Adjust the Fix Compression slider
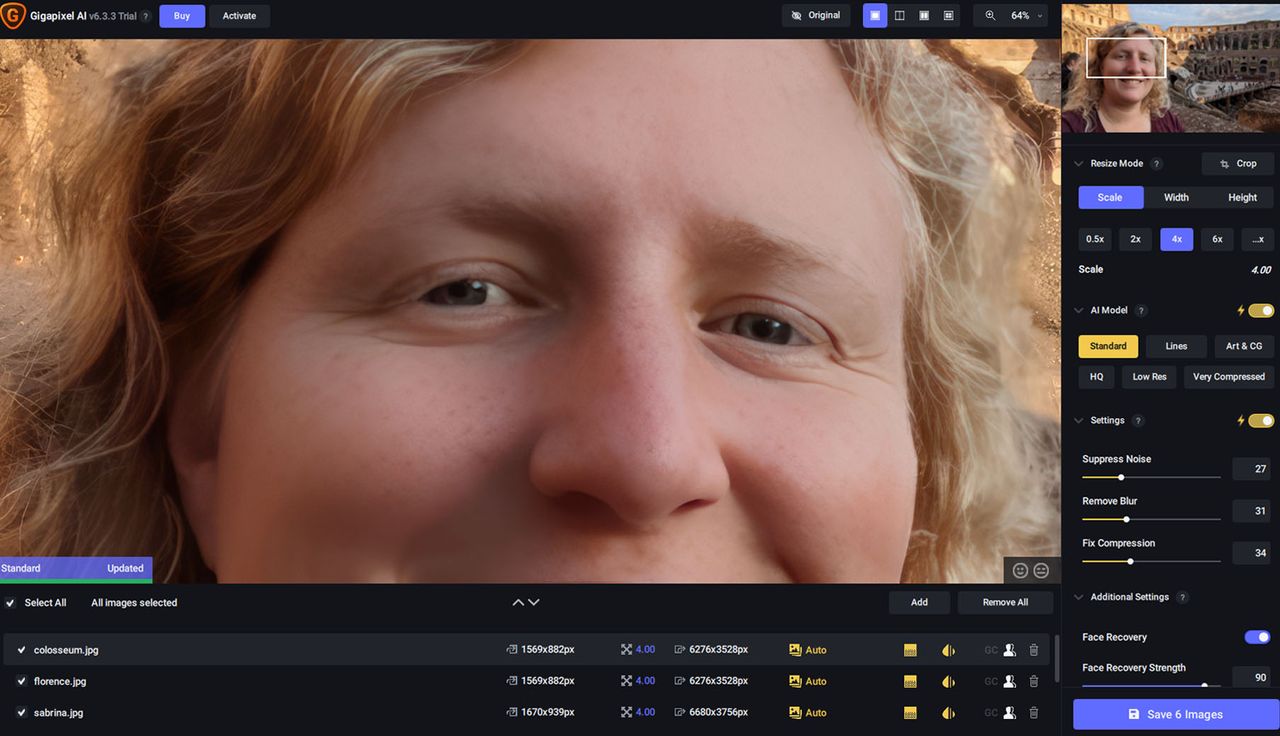This screenshot has height=736, width=1280. (1151, 561)
